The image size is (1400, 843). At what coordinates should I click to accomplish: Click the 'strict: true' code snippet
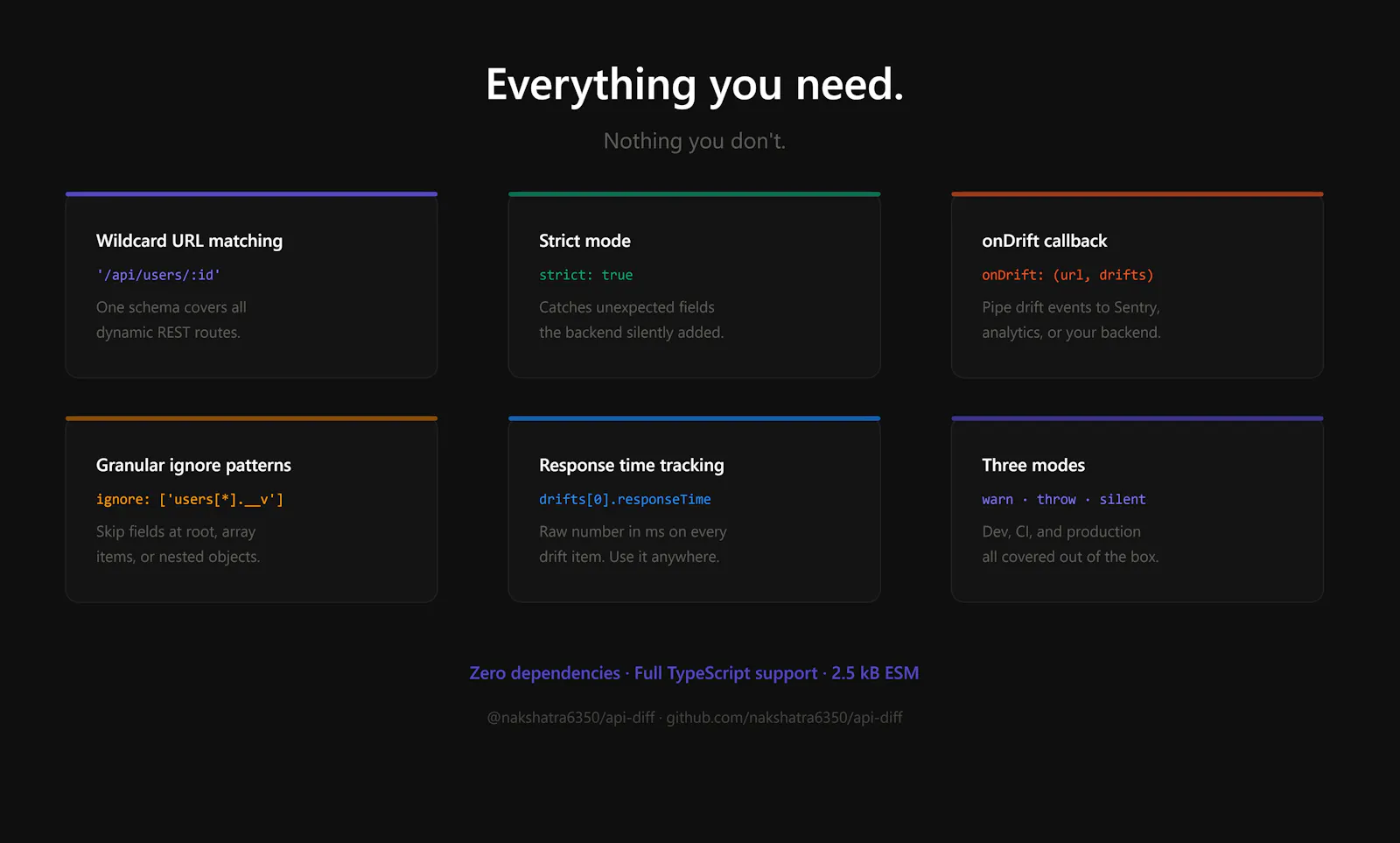tap(585, 275)
